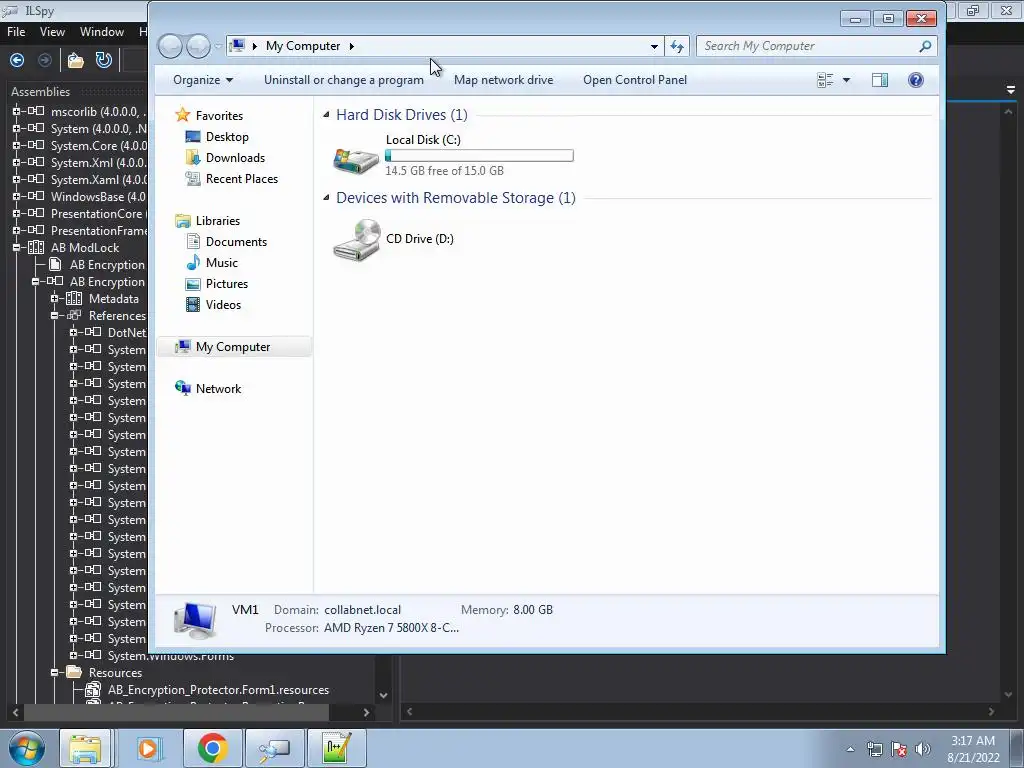
Task: Click the Windows Start button
Action: [x=26, y=748]
